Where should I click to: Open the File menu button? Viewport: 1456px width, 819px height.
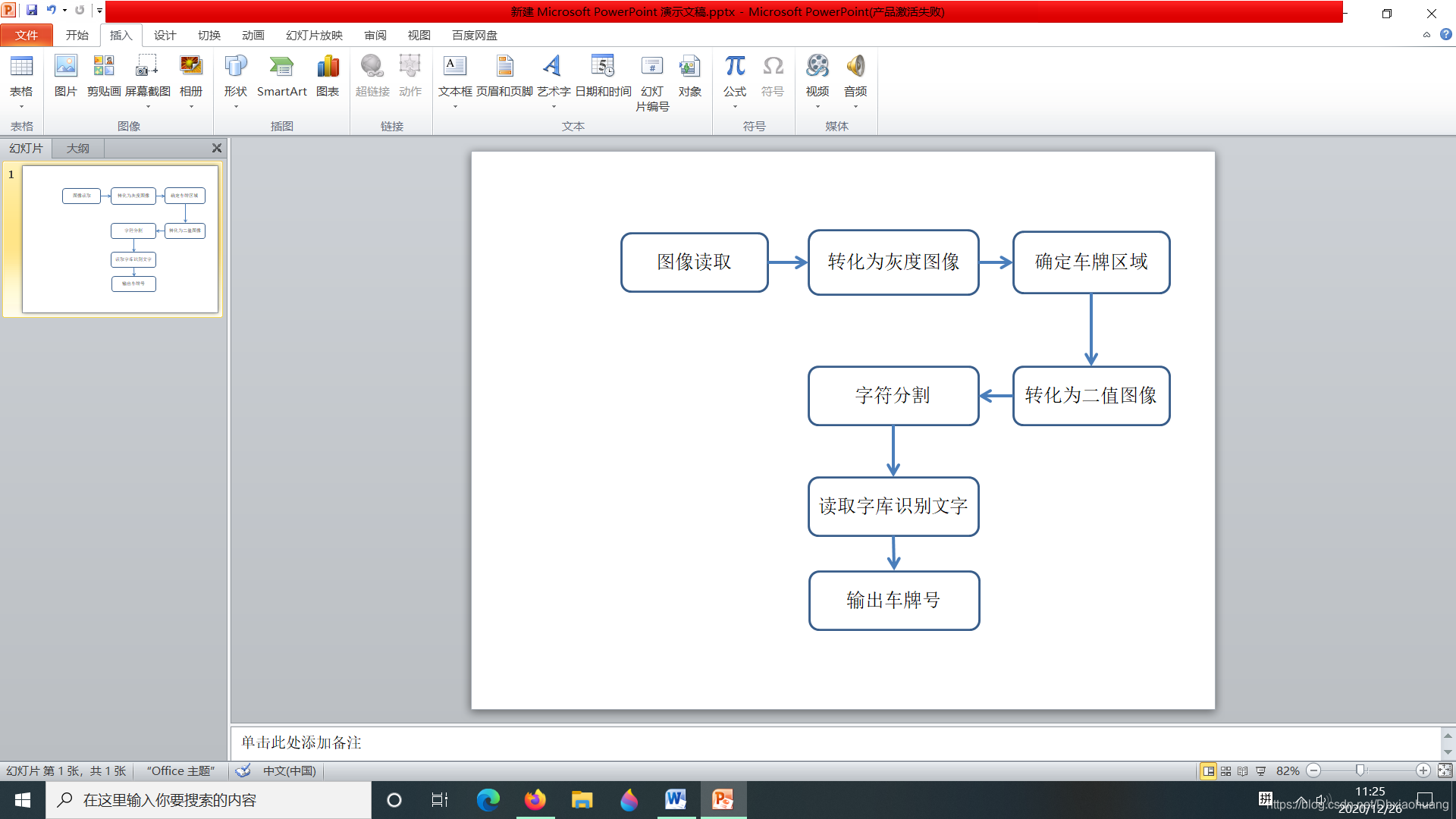tap(27, 35)
